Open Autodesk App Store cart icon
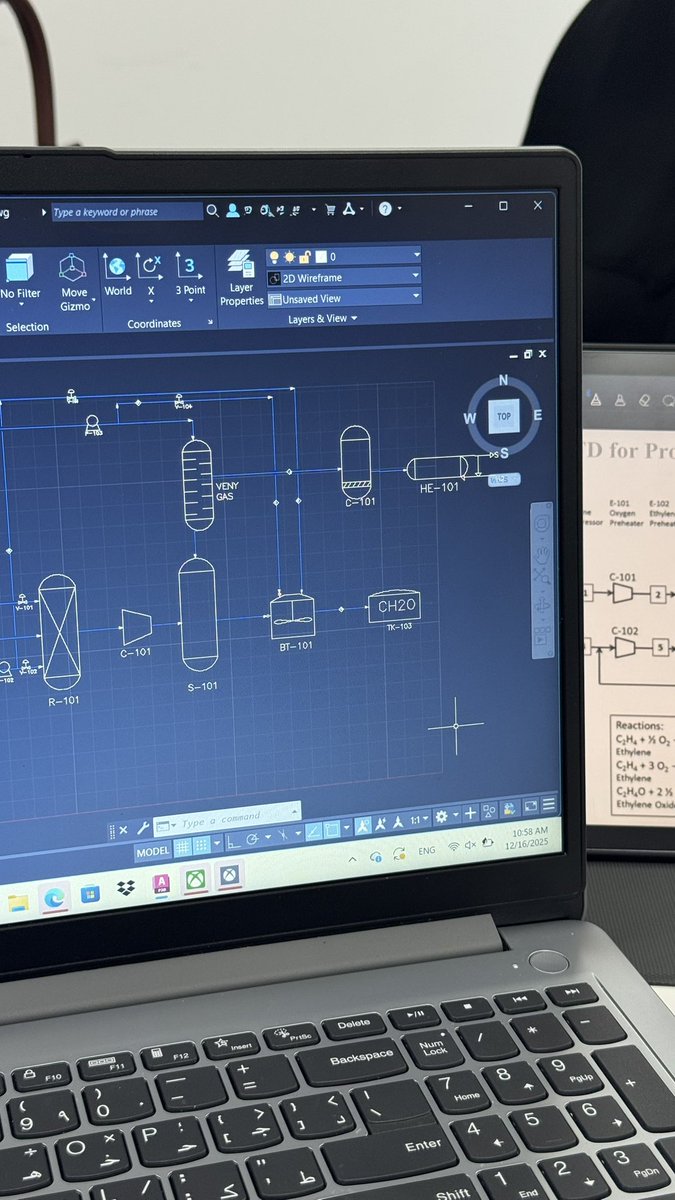675x1200 pixels. [330, 209]
